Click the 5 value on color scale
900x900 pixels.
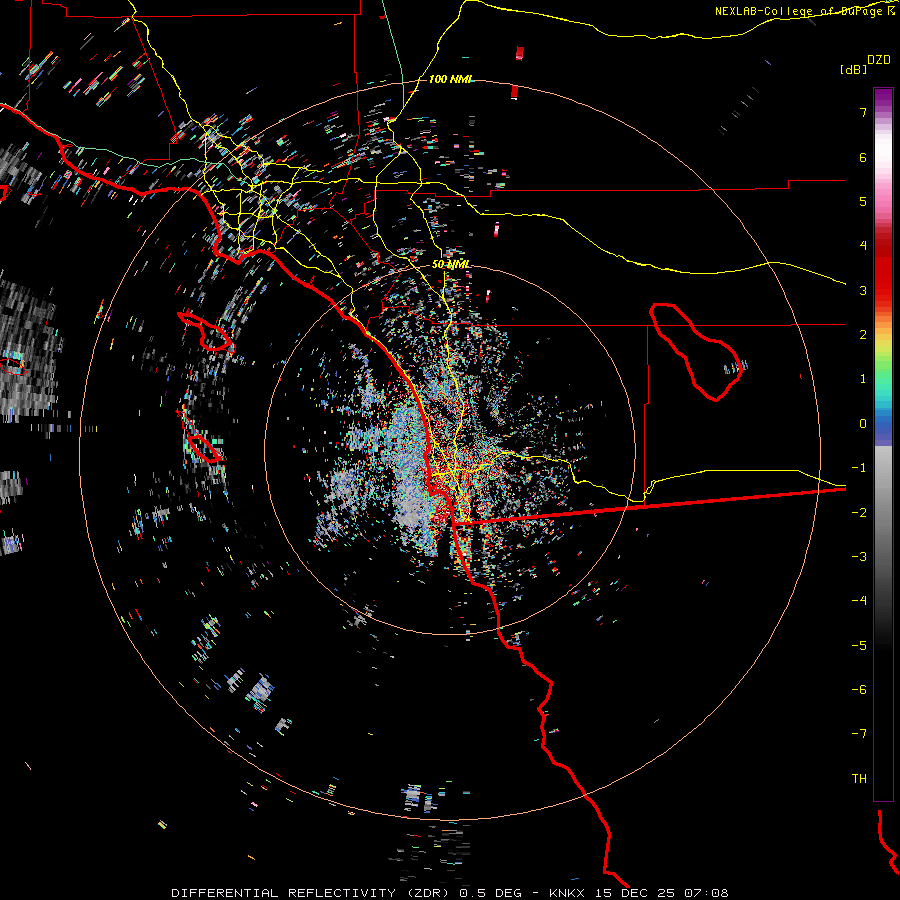tap(863, 201)
